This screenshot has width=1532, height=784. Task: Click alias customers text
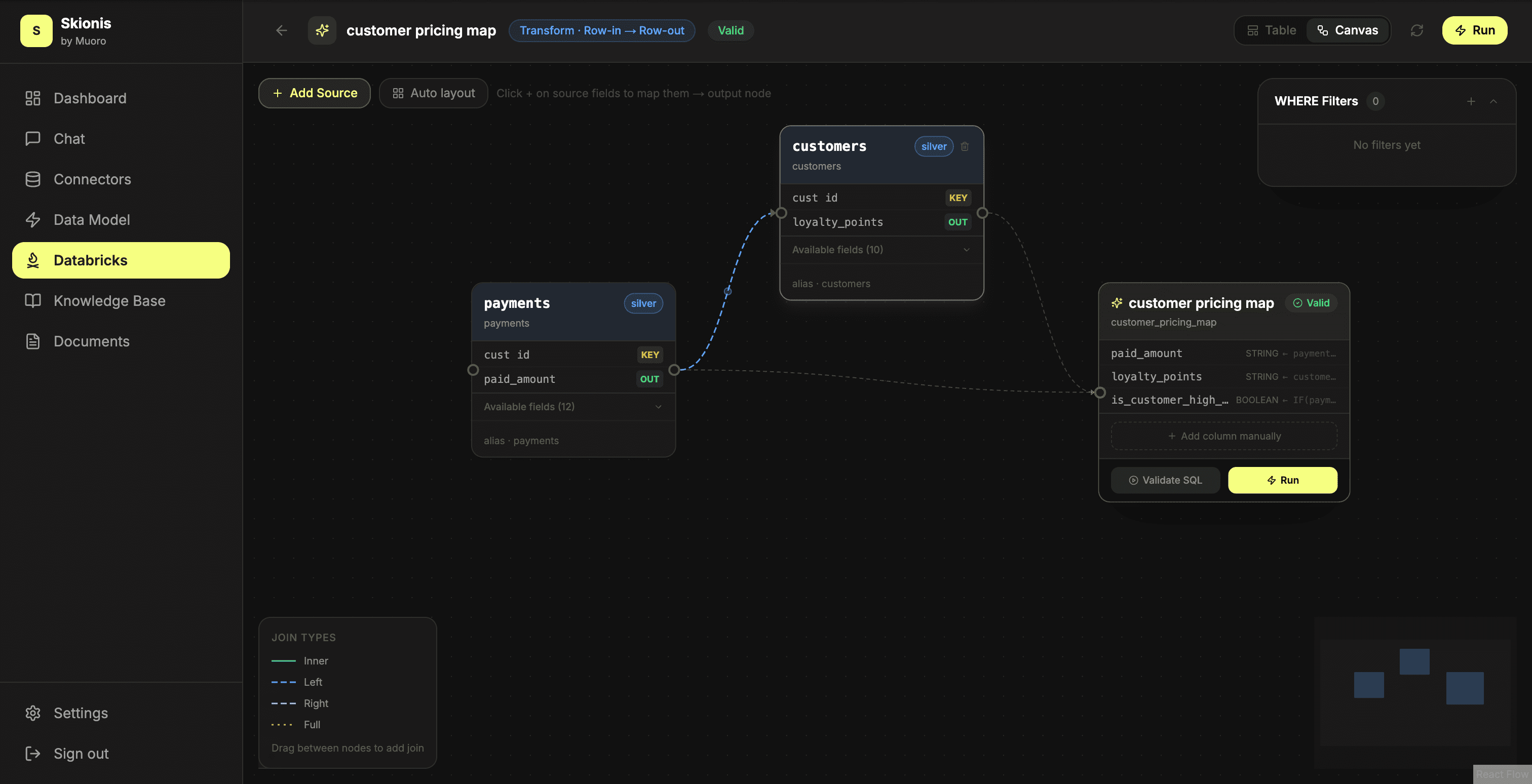831,284
